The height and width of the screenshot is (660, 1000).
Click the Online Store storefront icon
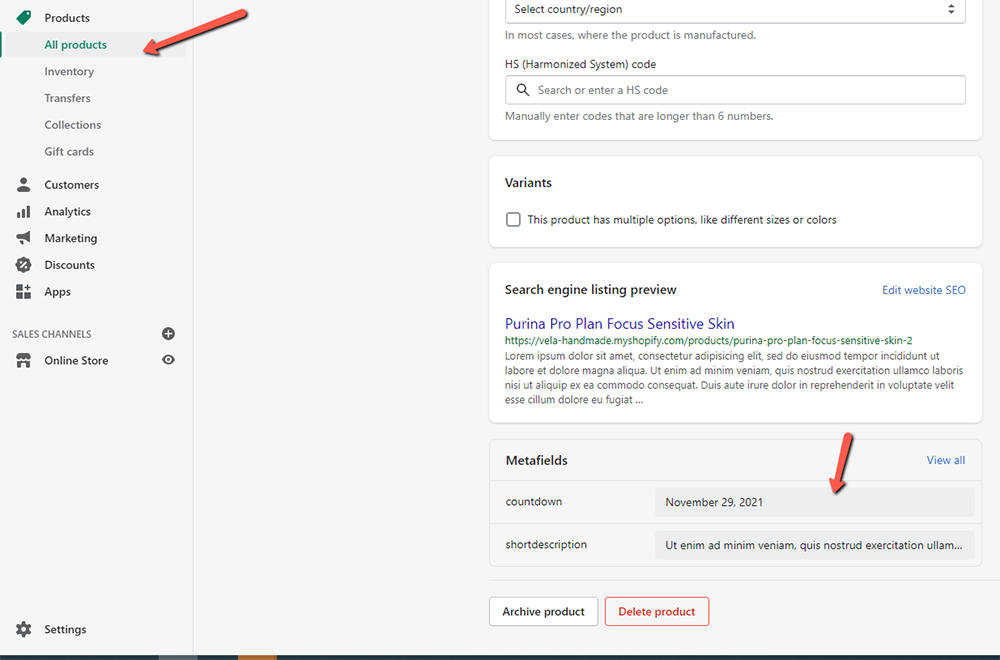pos(24,361)
